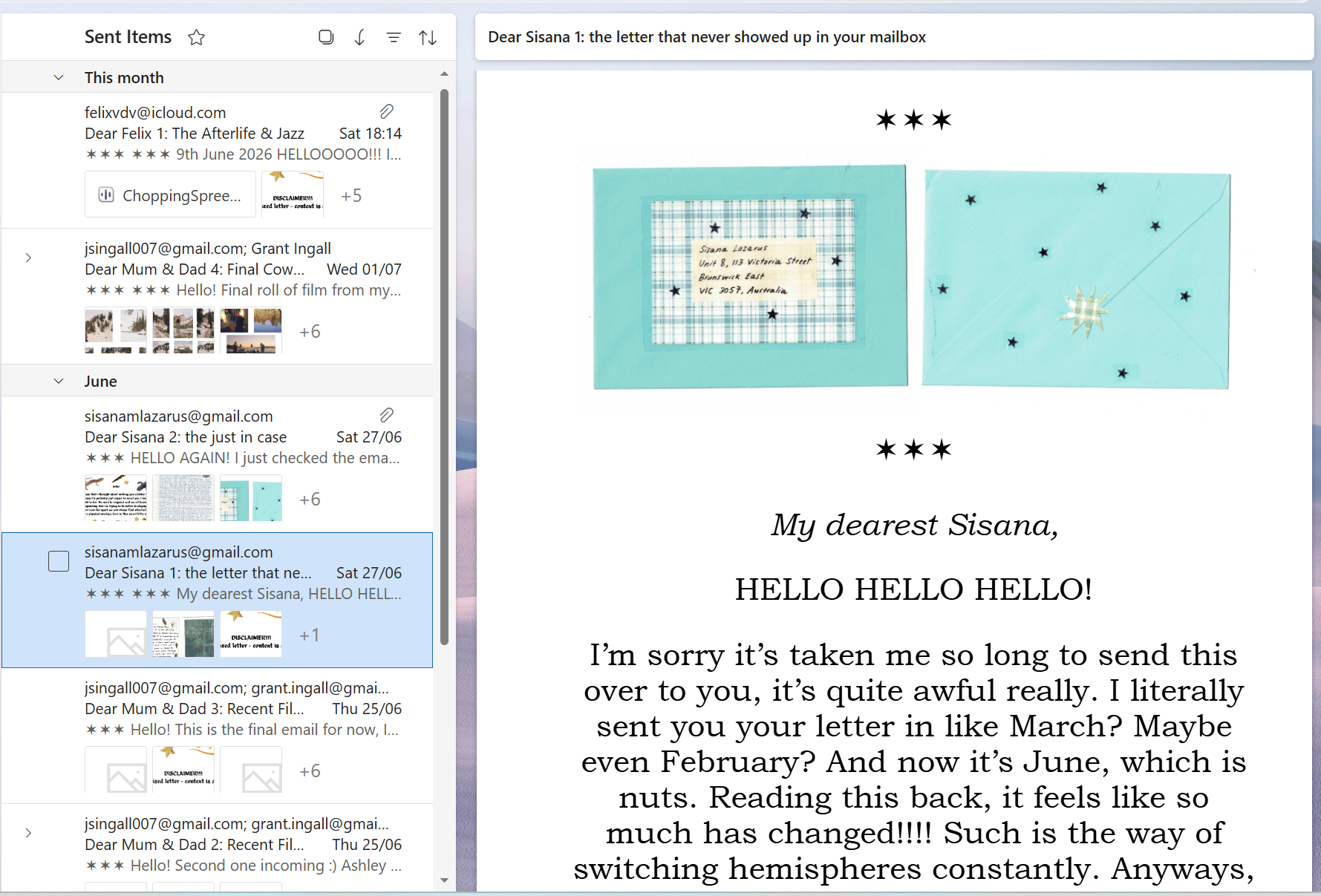This screenshot has width=1321, height=896.
Task: Tick checkbox on Dear Sisana 1 email
Action: (59, 561)
